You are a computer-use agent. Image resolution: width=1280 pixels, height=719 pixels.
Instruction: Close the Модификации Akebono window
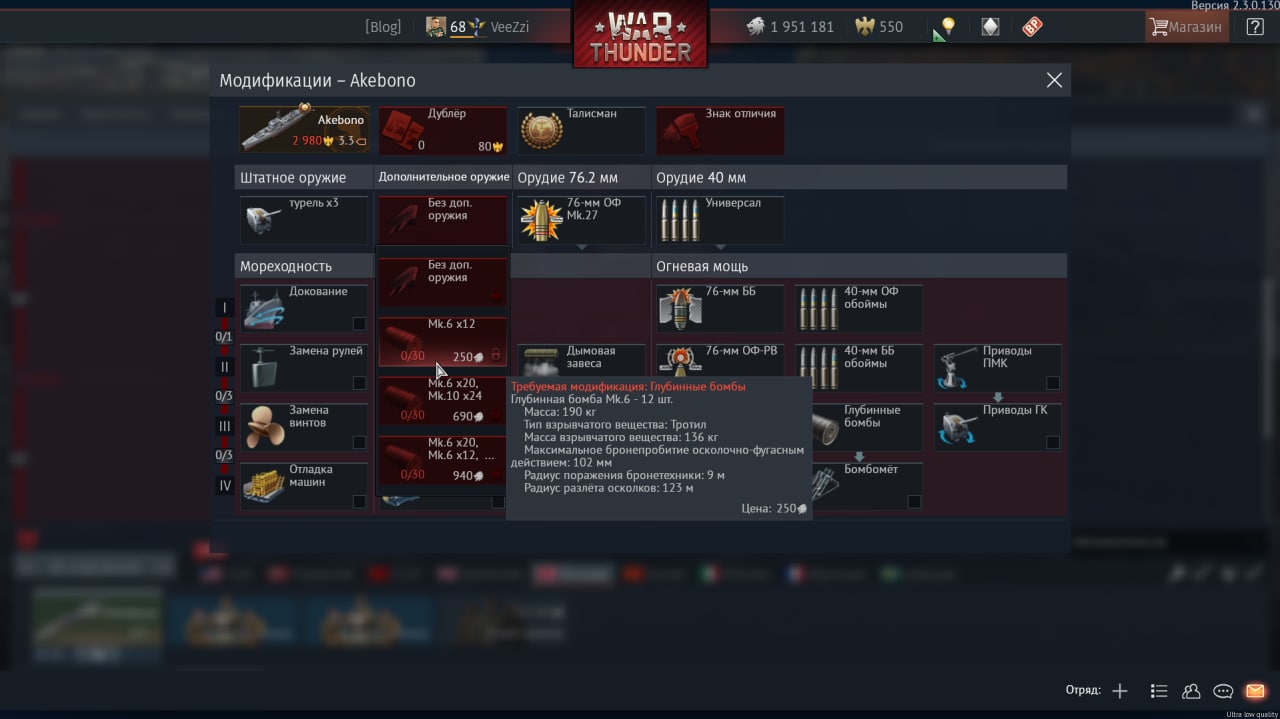click(x=1054, y=80)
